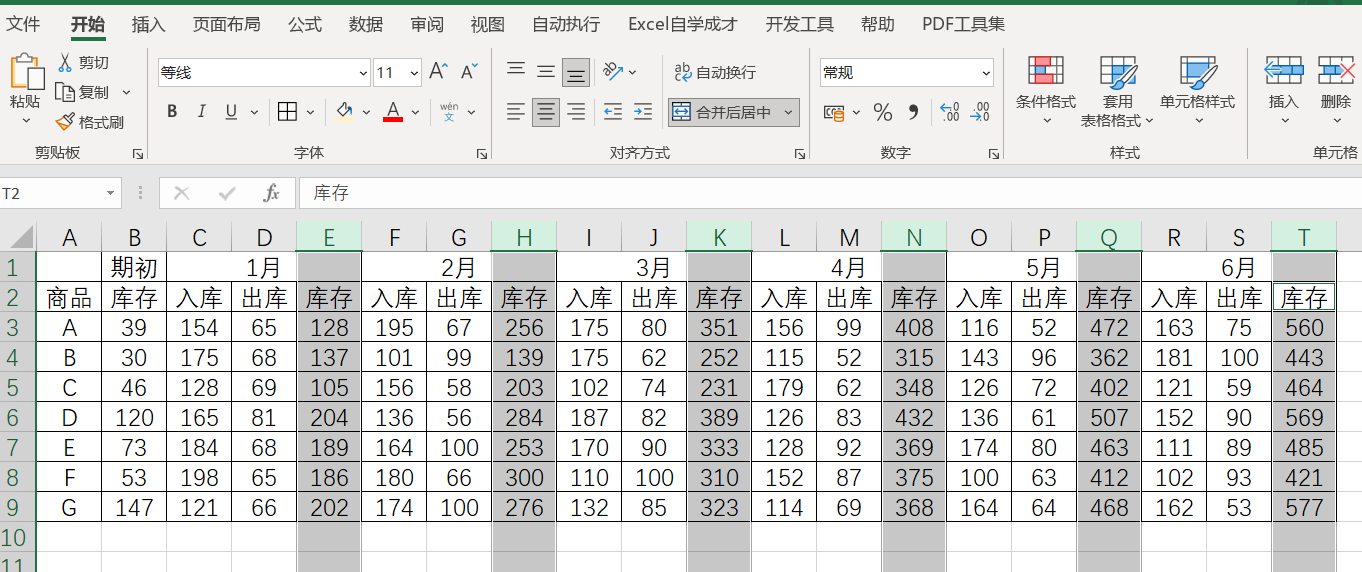This screenshot has width=1362, height=572.
Task: Apply percent style
Action: pyautogui.click(x=882, y=112)
